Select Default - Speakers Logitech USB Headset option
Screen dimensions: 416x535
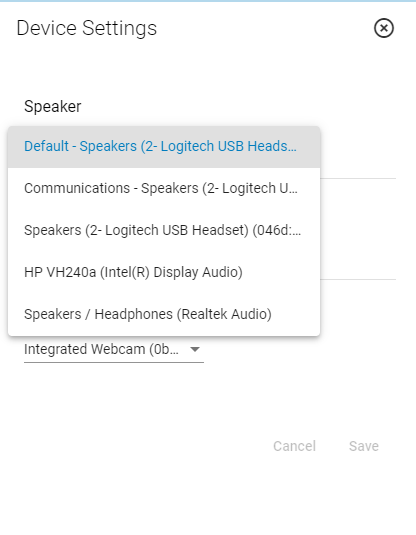pos(164,147)
